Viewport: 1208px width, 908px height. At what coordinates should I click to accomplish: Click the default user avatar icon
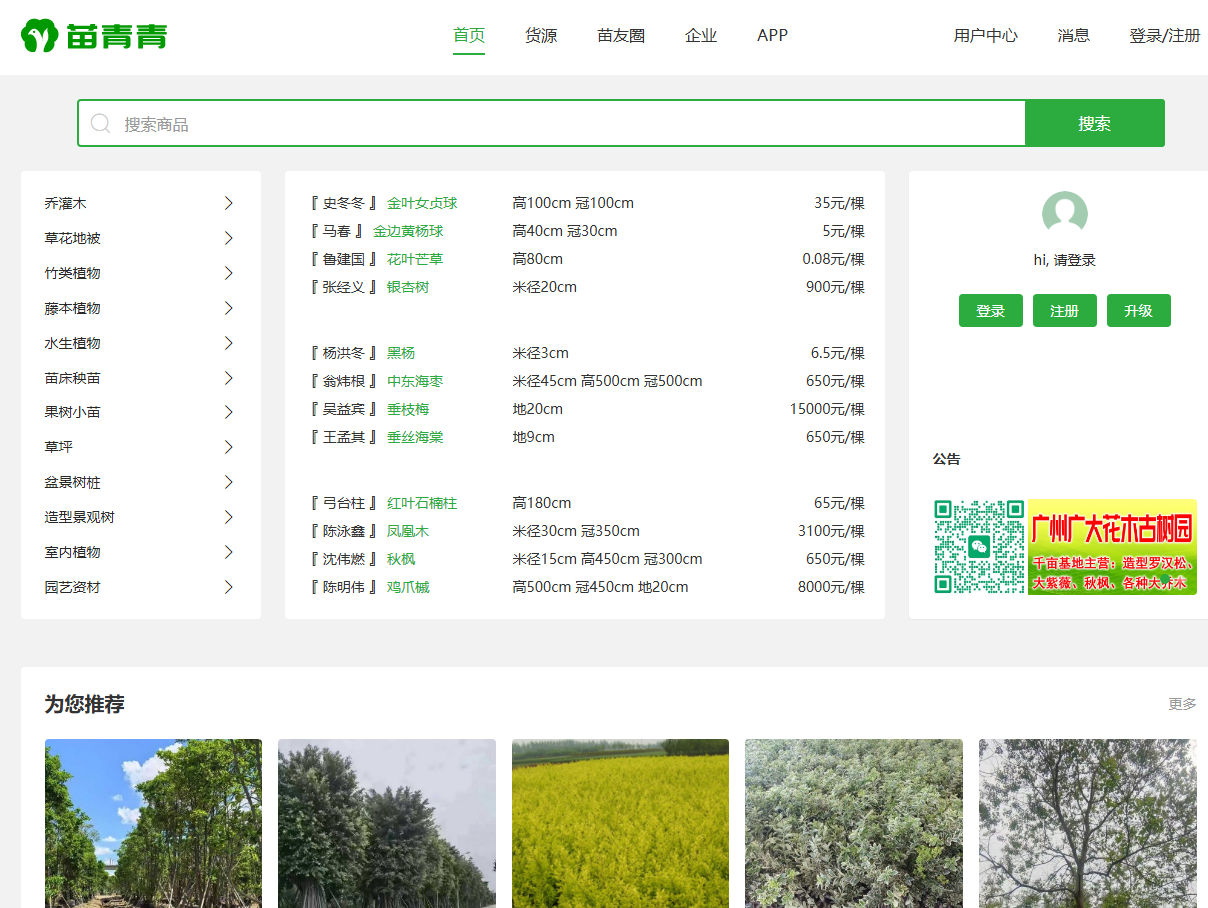1064,214
